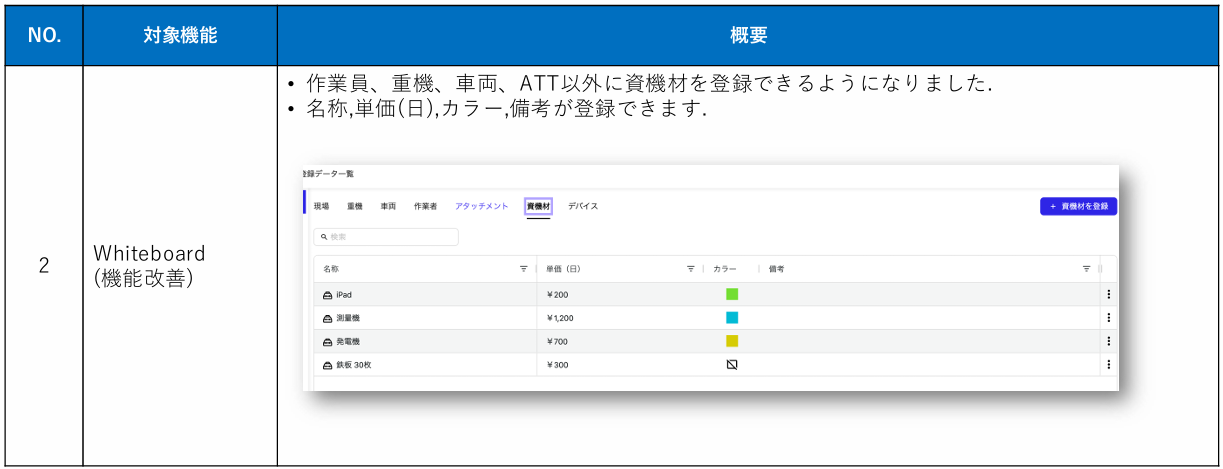Click the equipment icon next to 測量機

(x=327, y=318)
